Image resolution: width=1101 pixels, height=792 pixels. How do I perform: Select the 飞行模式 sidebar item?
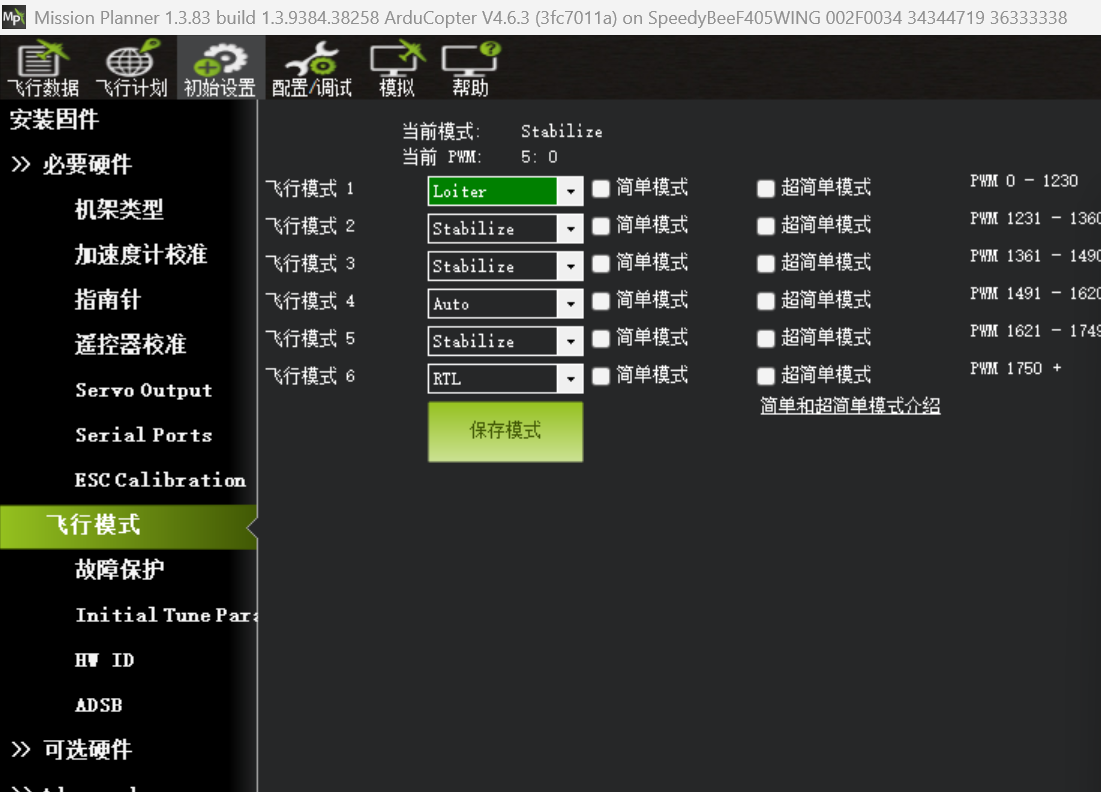128,526
